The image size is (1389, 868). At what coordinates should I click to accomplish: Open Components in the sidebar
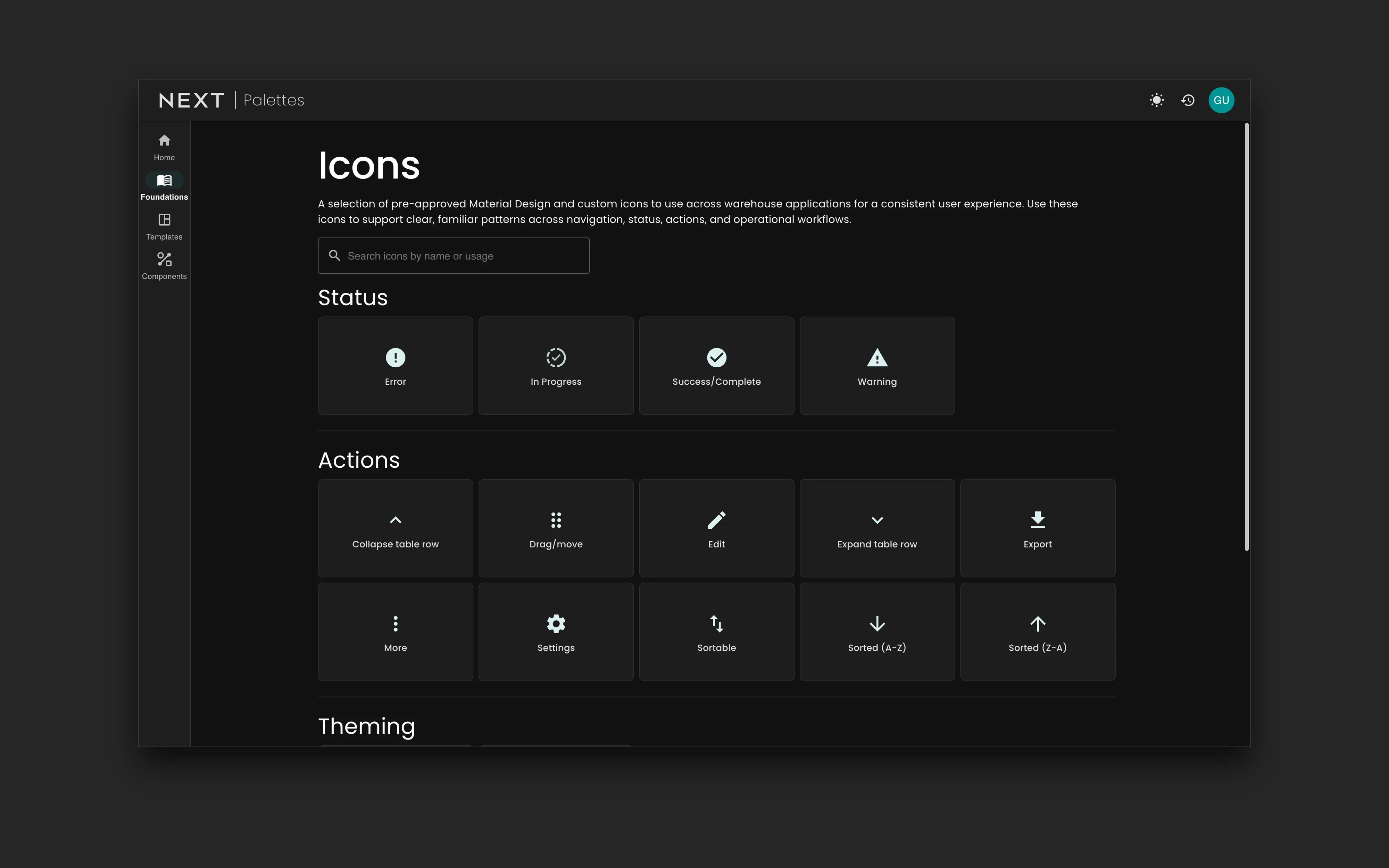click(x=164, y=266)
